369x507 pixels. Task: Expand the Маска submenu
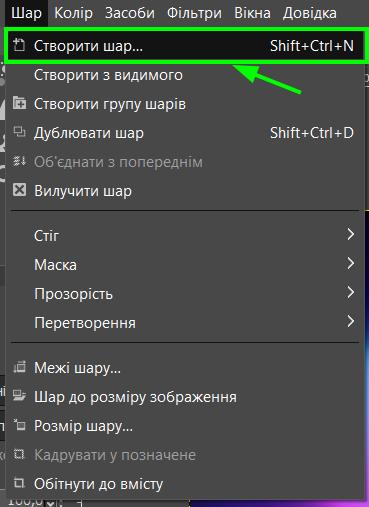(x=350, y=264)
